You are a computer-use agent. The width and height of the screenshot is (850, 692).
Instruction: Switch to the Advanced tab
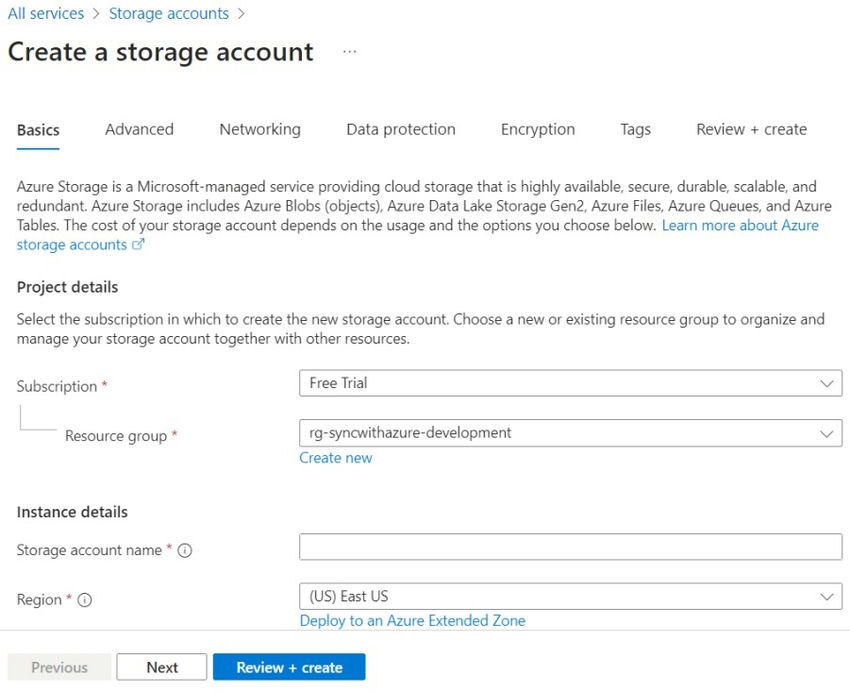click(x=139, y=129)
